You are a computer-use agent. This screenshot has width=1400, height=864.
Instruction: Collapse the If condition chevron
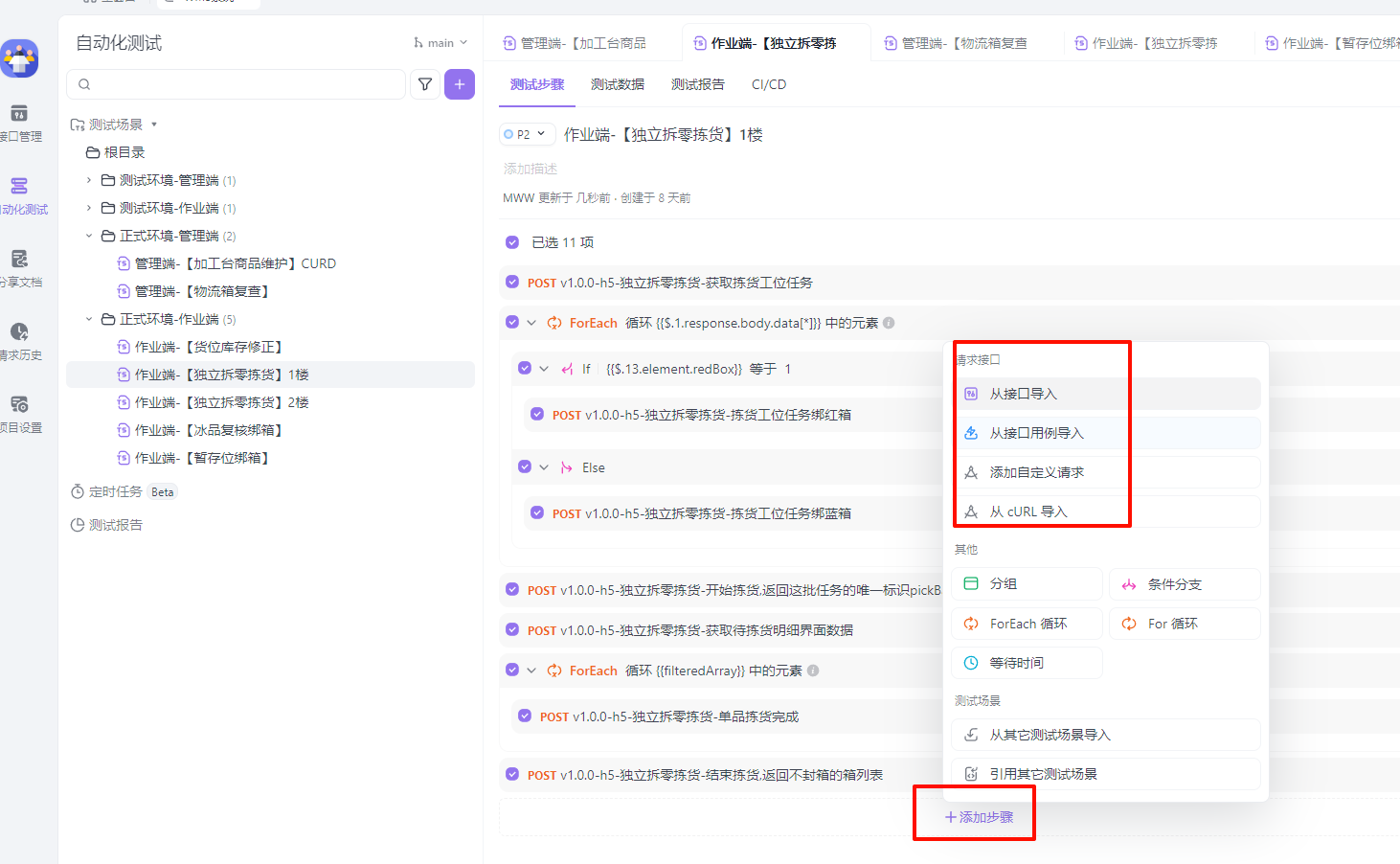coord(544,369)
